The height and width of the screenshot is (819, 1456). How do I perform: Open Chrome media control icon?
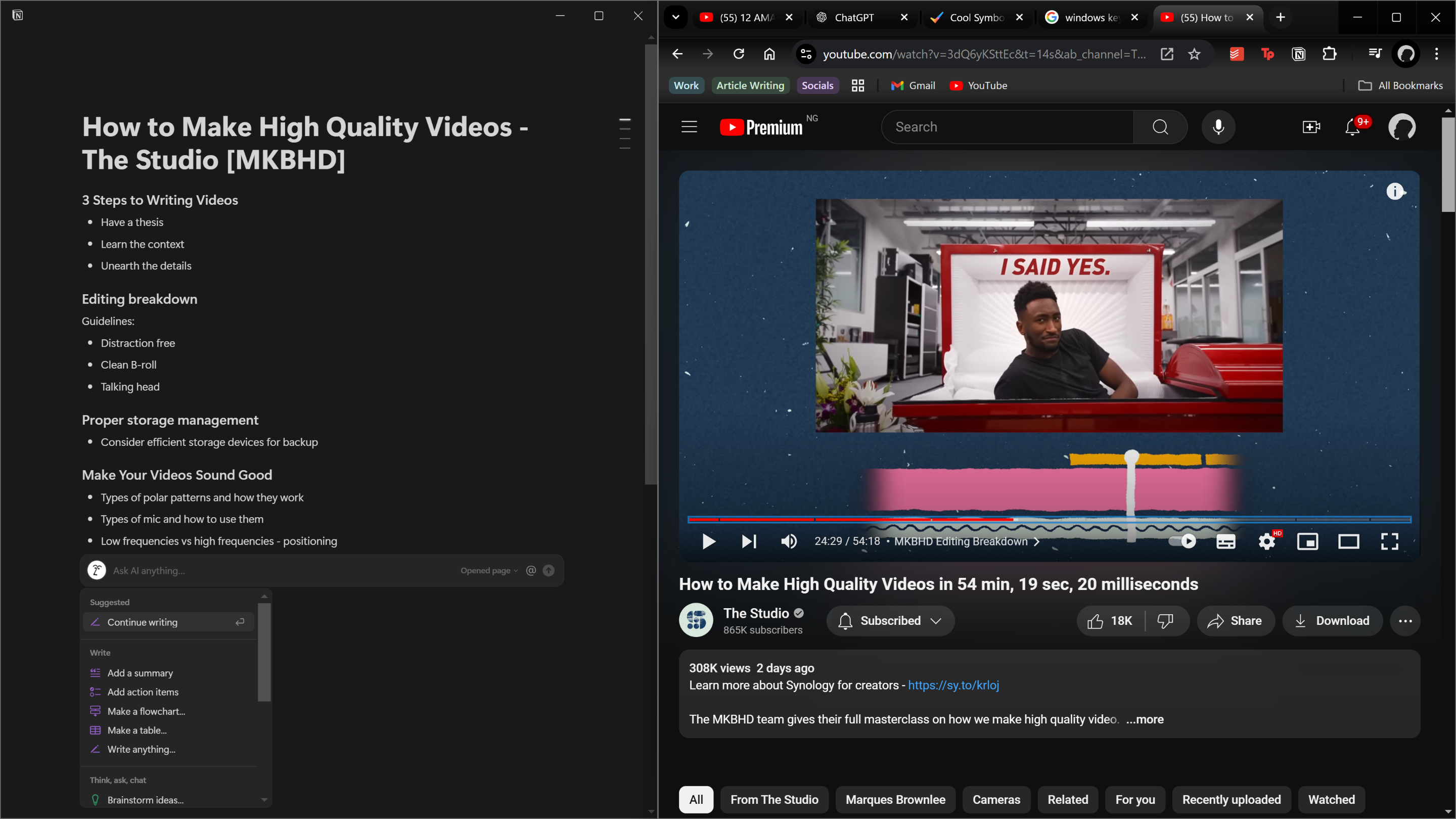point(1375,54)
